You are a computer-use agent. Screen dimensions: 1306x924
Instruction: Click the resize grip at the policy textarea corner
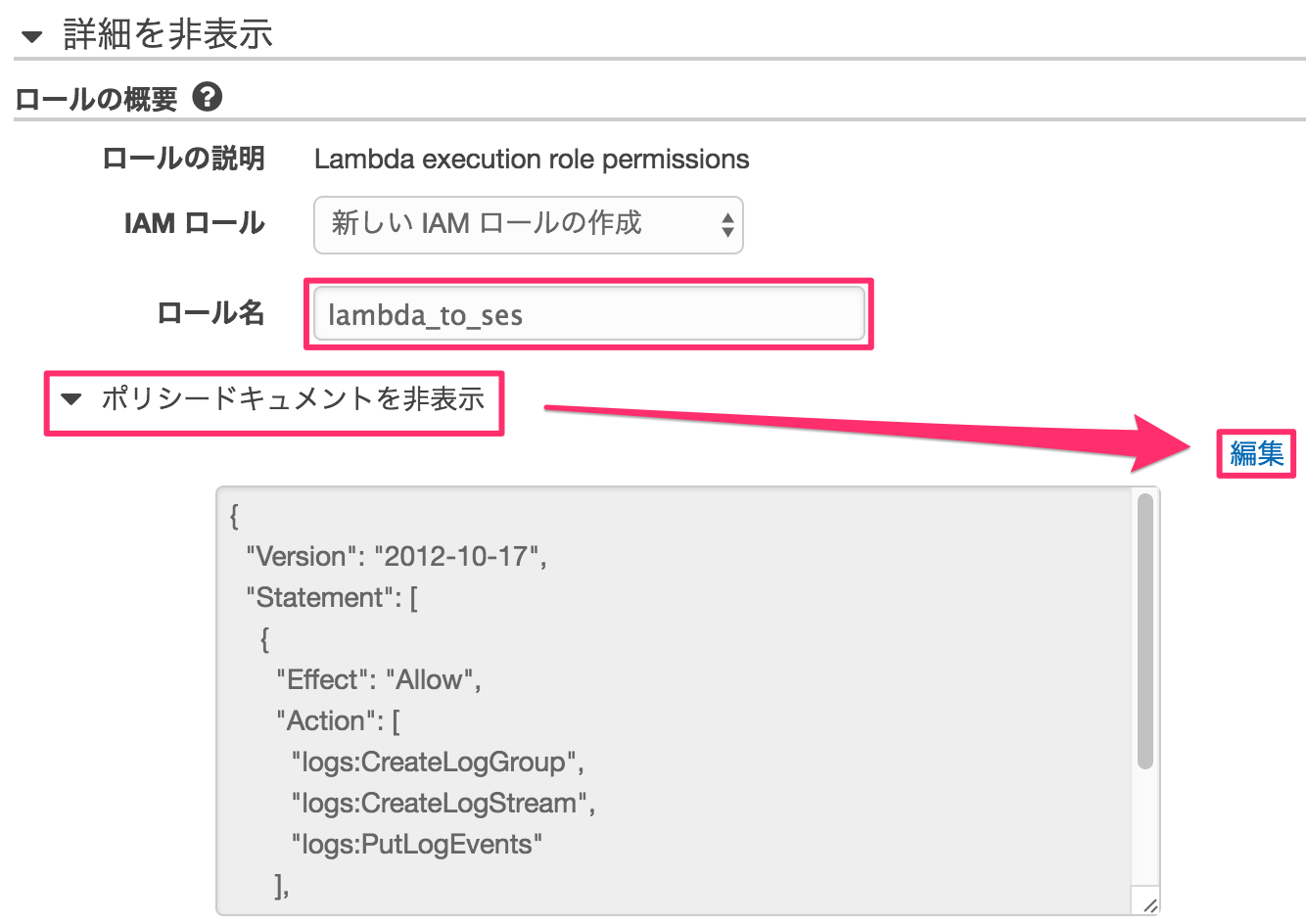(1151, 904)
